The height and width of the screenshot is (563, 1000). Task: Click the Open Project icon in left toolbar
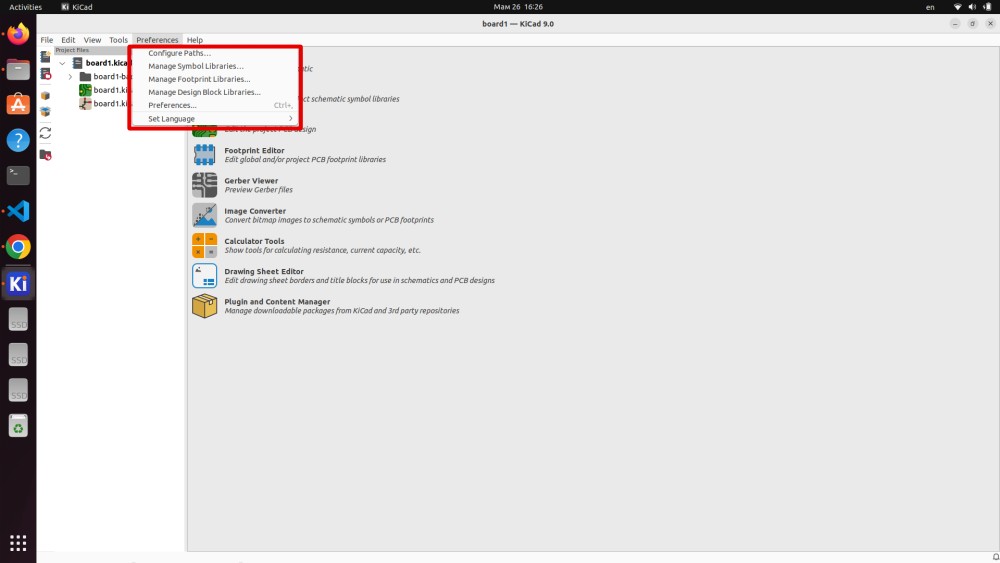[45, 74]
